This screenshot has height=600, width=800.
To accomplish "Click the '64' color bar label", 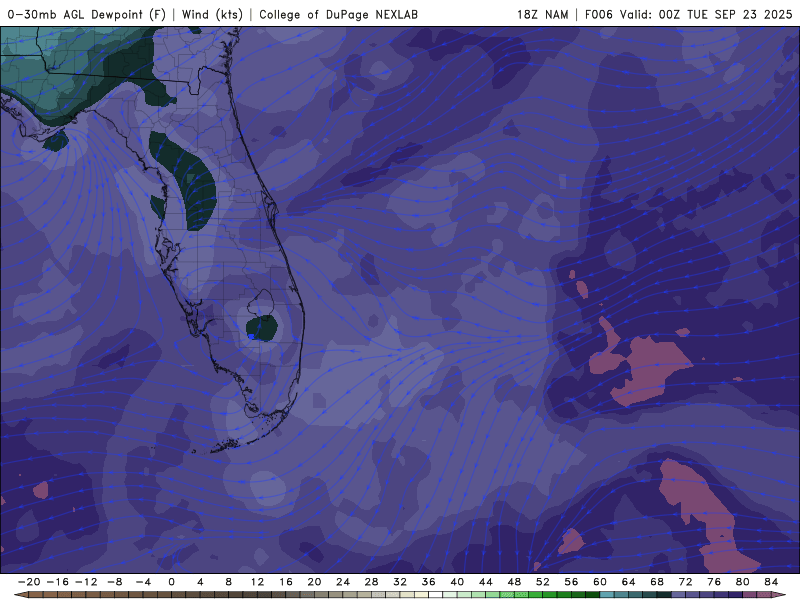I will [x=629, y=582].
